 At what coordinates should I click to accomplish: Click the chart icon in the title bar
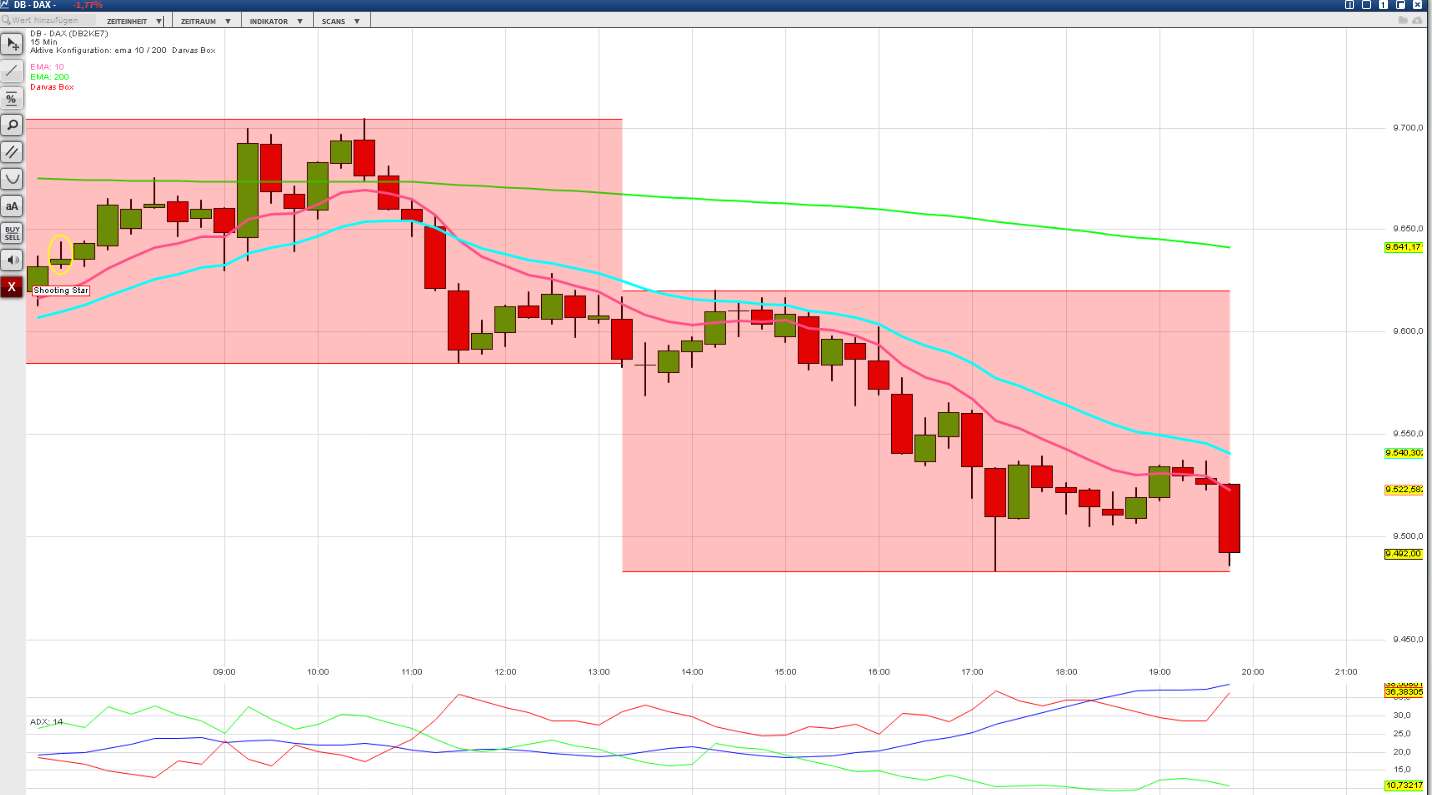[6, 5]
